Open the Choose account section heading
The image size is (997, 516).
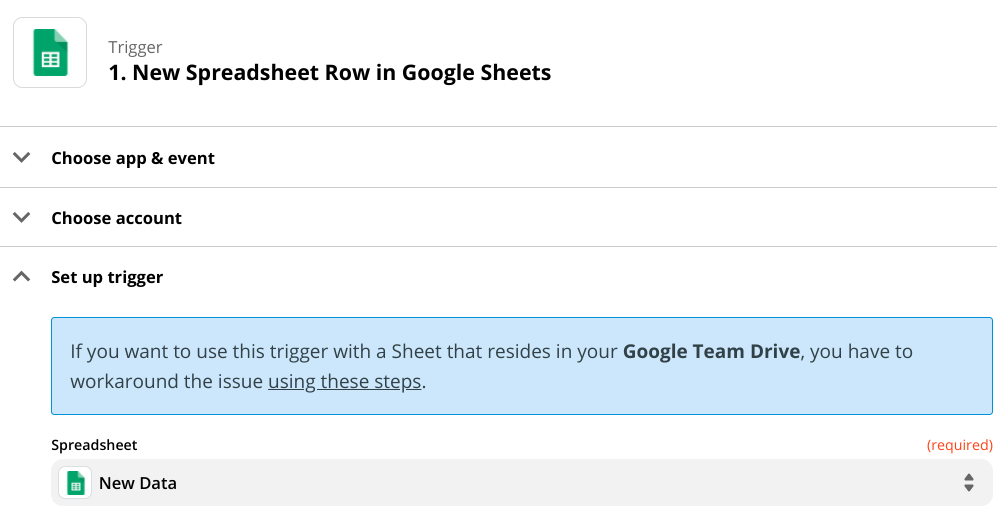[116, 218]
